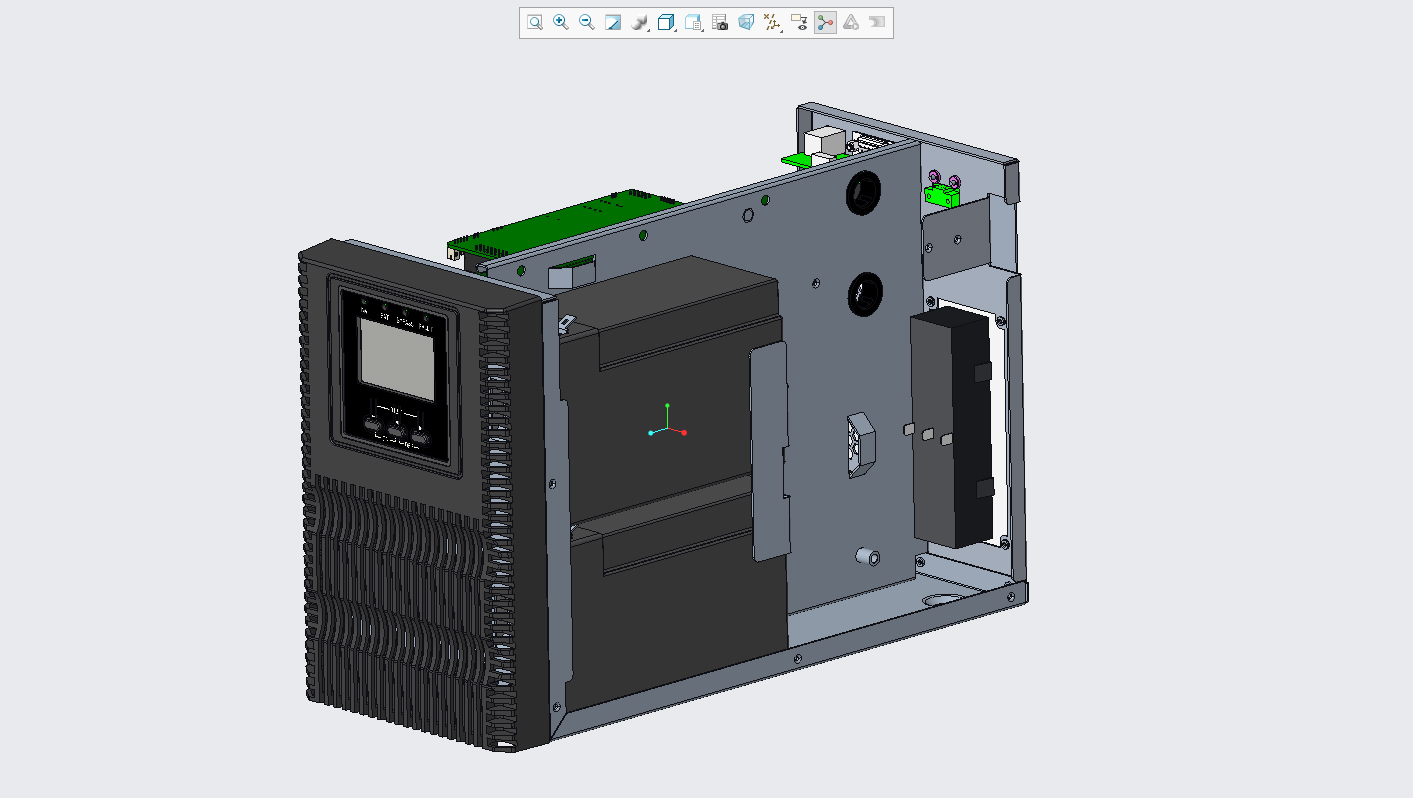This screenshot has height=798, width=1413.
Task: Repaint the graphics window
Action: click(613, 22)
